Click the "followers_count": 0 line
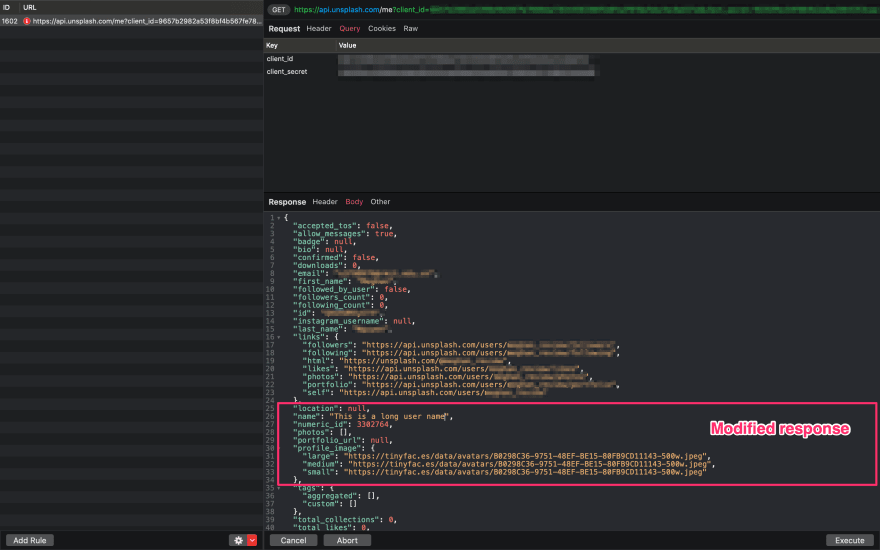The width and height of the screenshot is (880, 550). (340, 297)
